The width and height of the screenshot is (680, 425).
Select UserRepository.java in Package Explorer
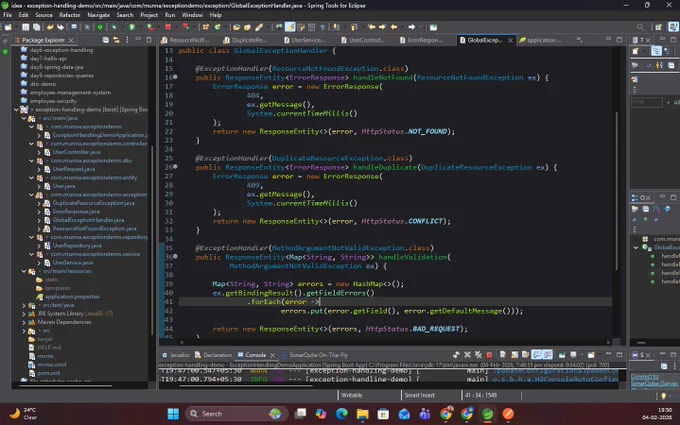click(x=77, y=245)
